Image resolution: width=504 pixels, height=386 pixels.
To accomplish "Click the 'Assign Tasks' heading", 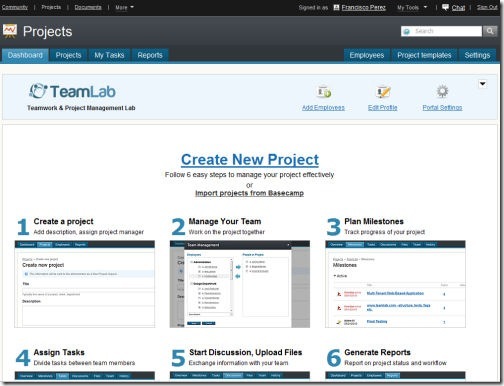I will tap(59, 352).
